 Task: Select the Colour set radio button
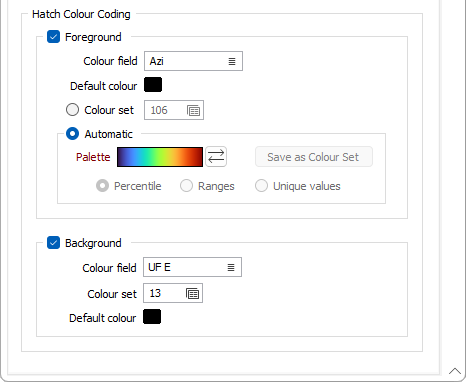72,110
